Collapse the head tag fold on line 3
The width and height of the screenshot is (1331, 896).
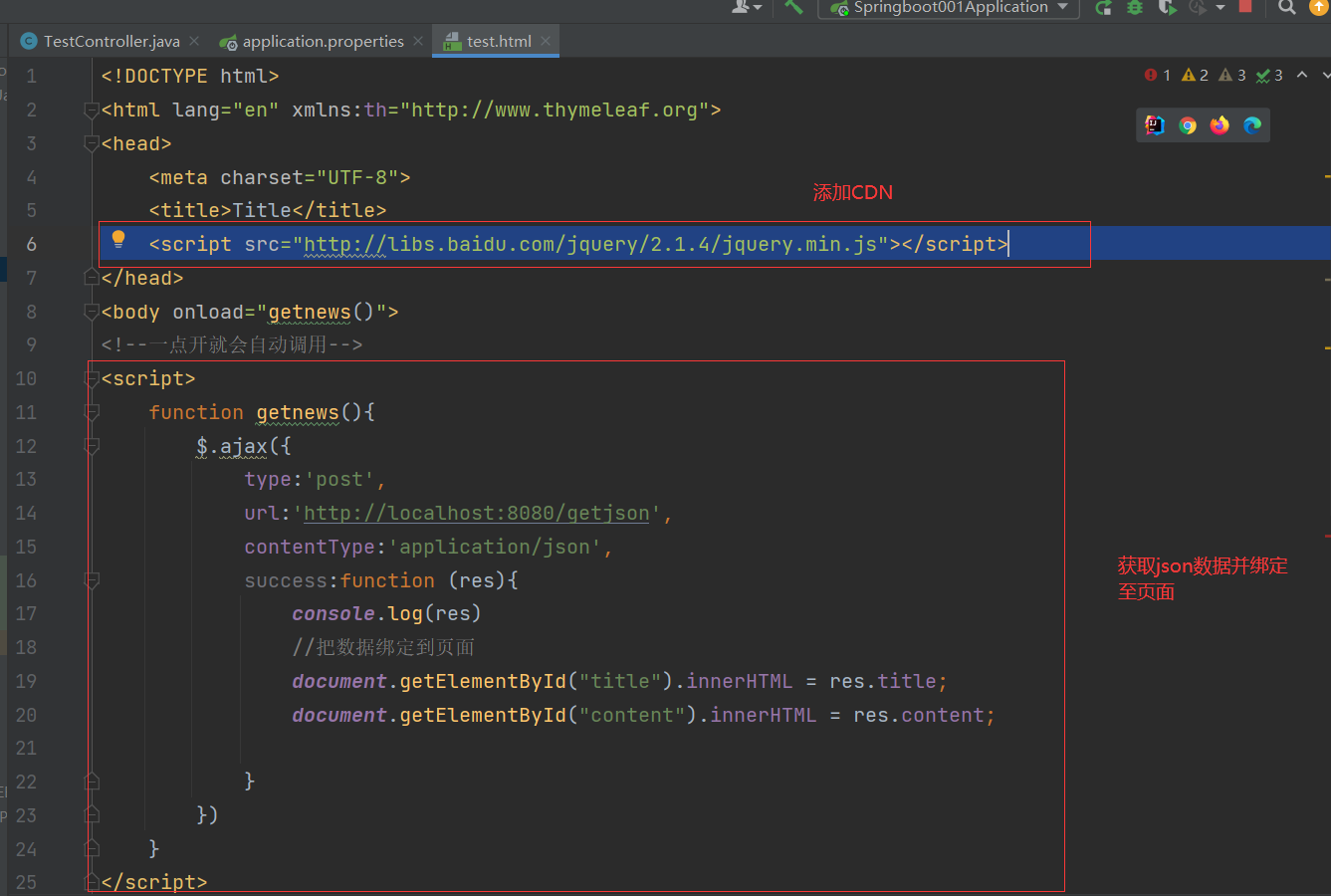pyautogui.click(x=92, y=144)
